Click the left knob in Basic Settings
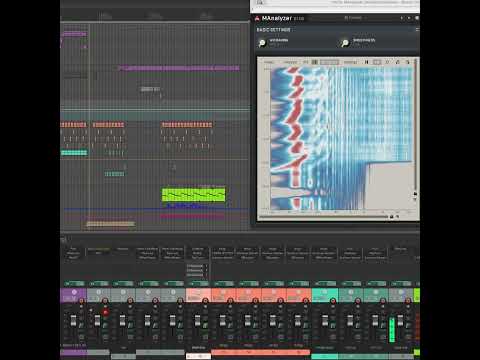 [x=262, y=43]
